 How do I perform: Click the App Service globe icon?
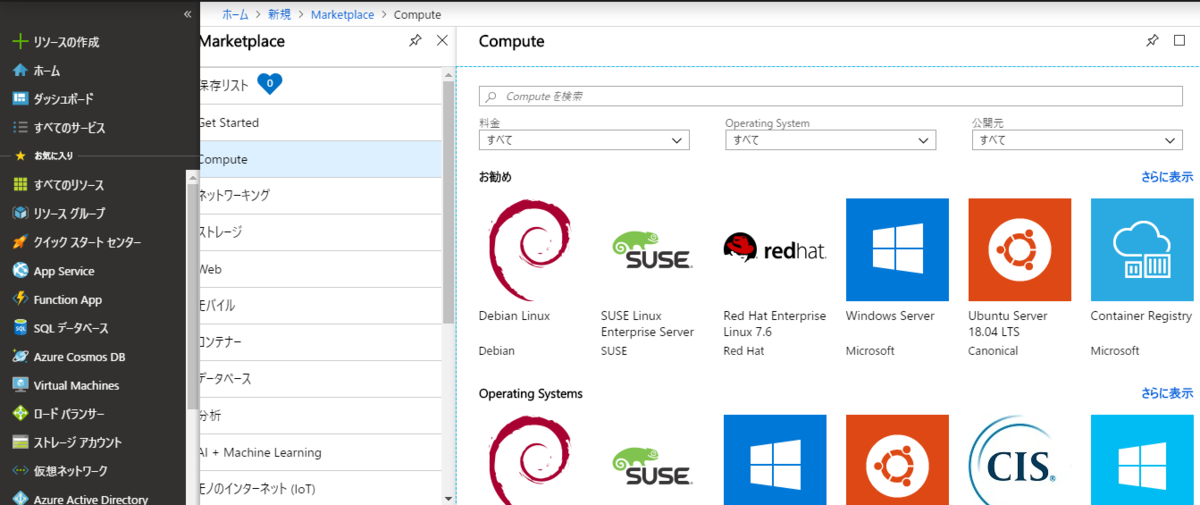[x=19, y=271]
